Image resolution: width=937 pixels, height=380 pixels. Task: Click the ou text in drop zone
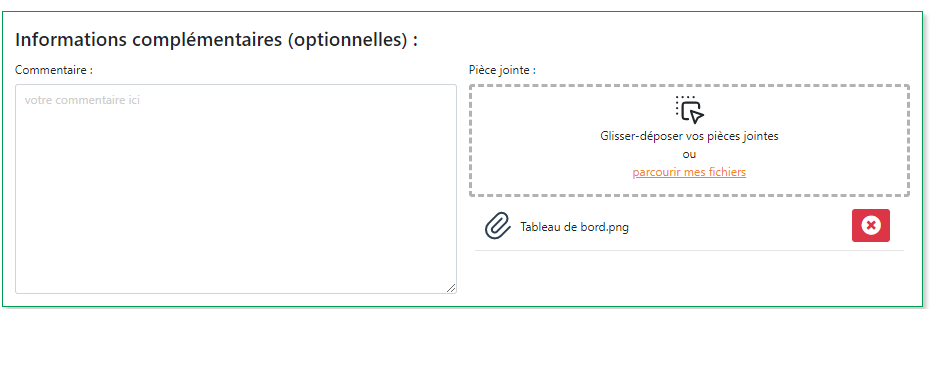(x=689, y=154)
